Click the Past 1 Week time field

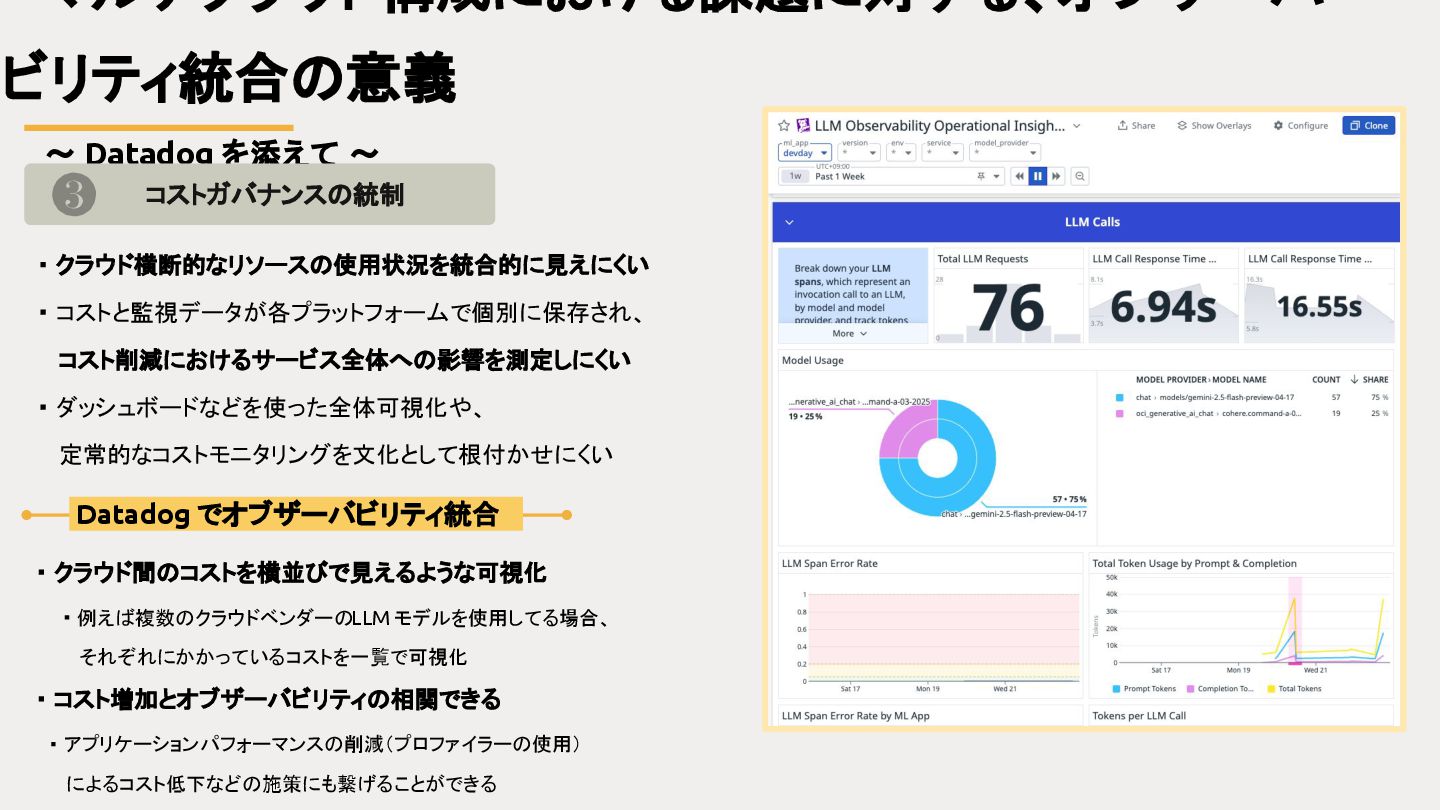890,176
